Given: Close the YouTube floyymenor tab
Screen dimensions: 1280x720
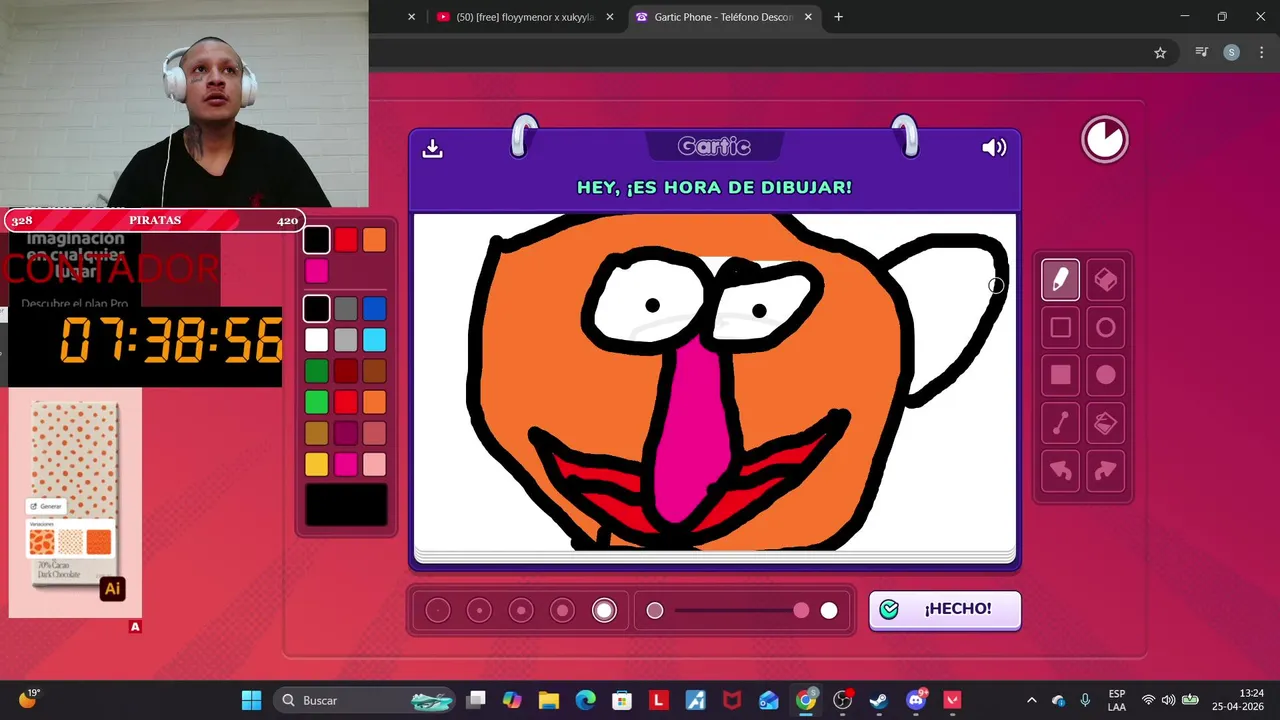Looking at the screenshot, I should tap(610, 17).
